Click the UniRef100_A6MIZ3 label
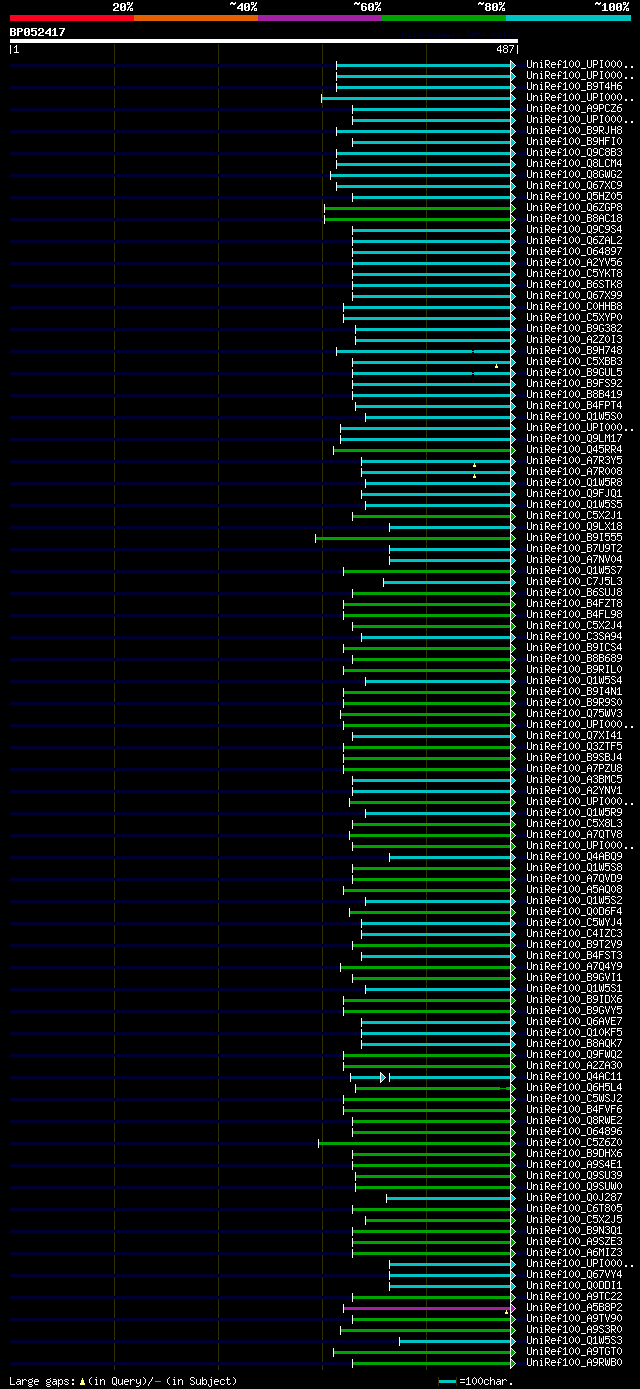This screenshot has height=1389, width=640. 574,1253
